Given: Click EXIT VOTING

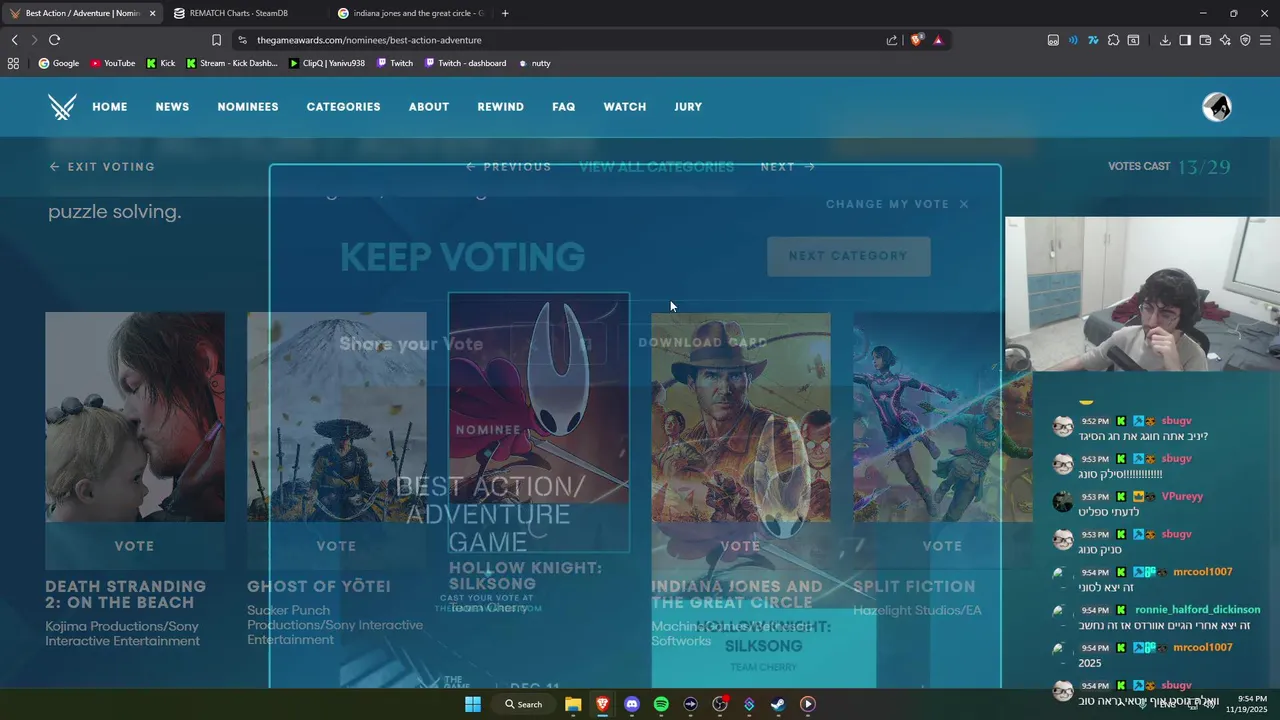Looking at the screenshot, I should 102,167.
